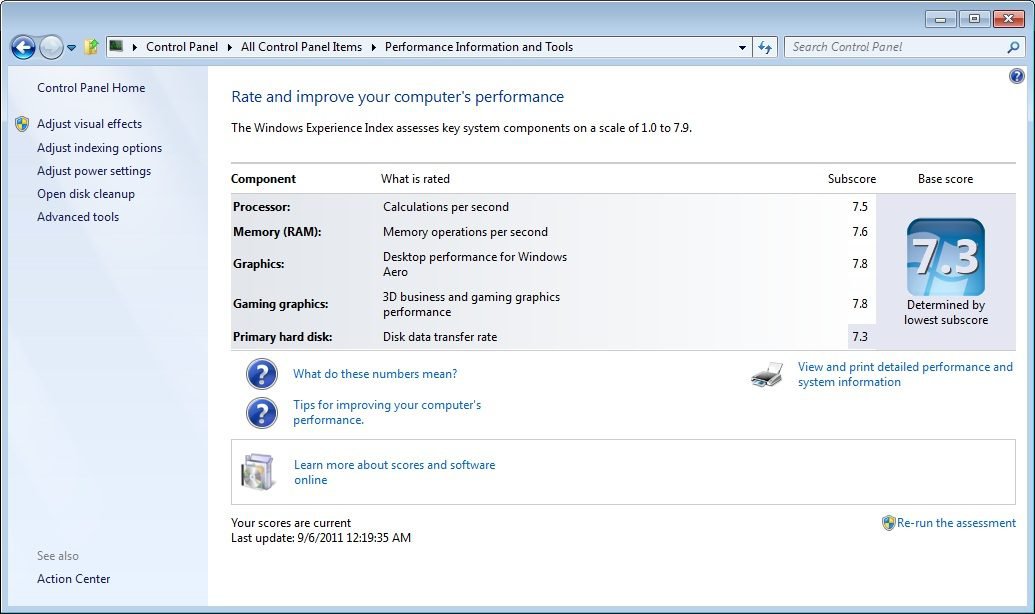Click the shield icon next to Re-run the assessment

tap(888, 523)
